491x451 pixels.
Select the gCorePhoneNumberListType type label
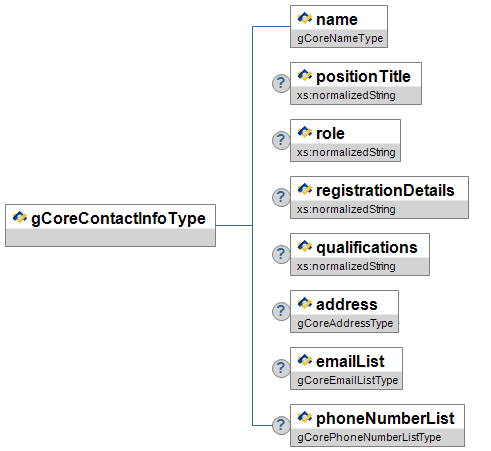(x=369, y=437)
